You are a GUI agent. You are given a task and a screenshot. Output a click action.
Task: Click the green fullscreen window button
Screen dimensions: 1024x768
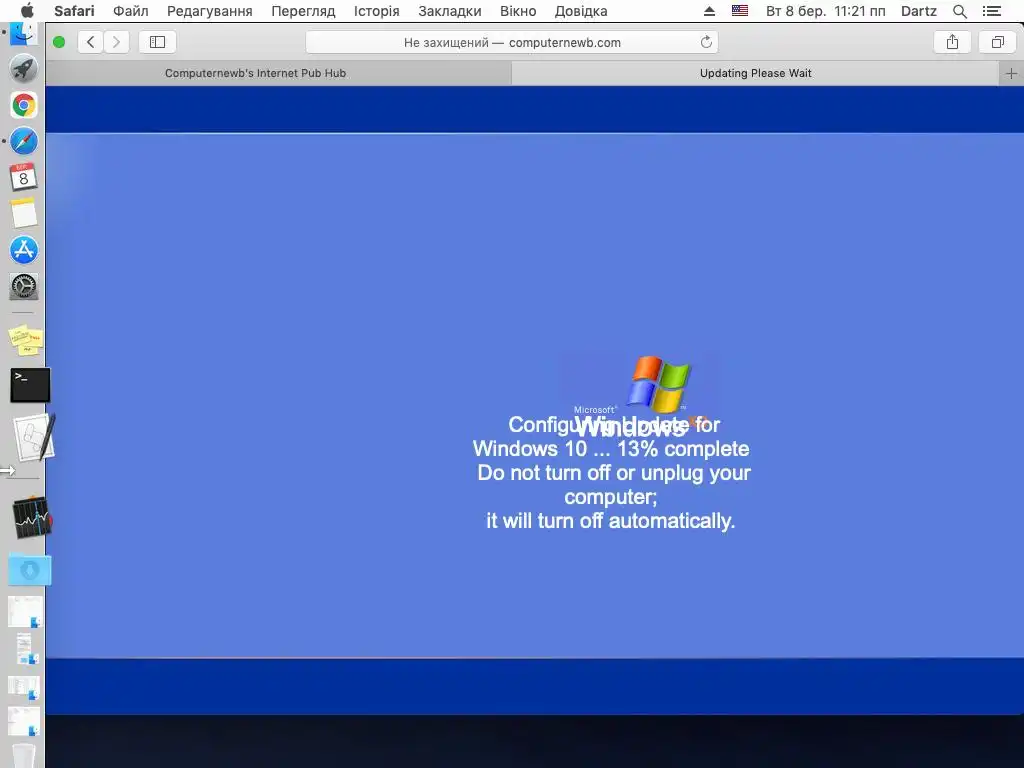[x=59, y=42]
